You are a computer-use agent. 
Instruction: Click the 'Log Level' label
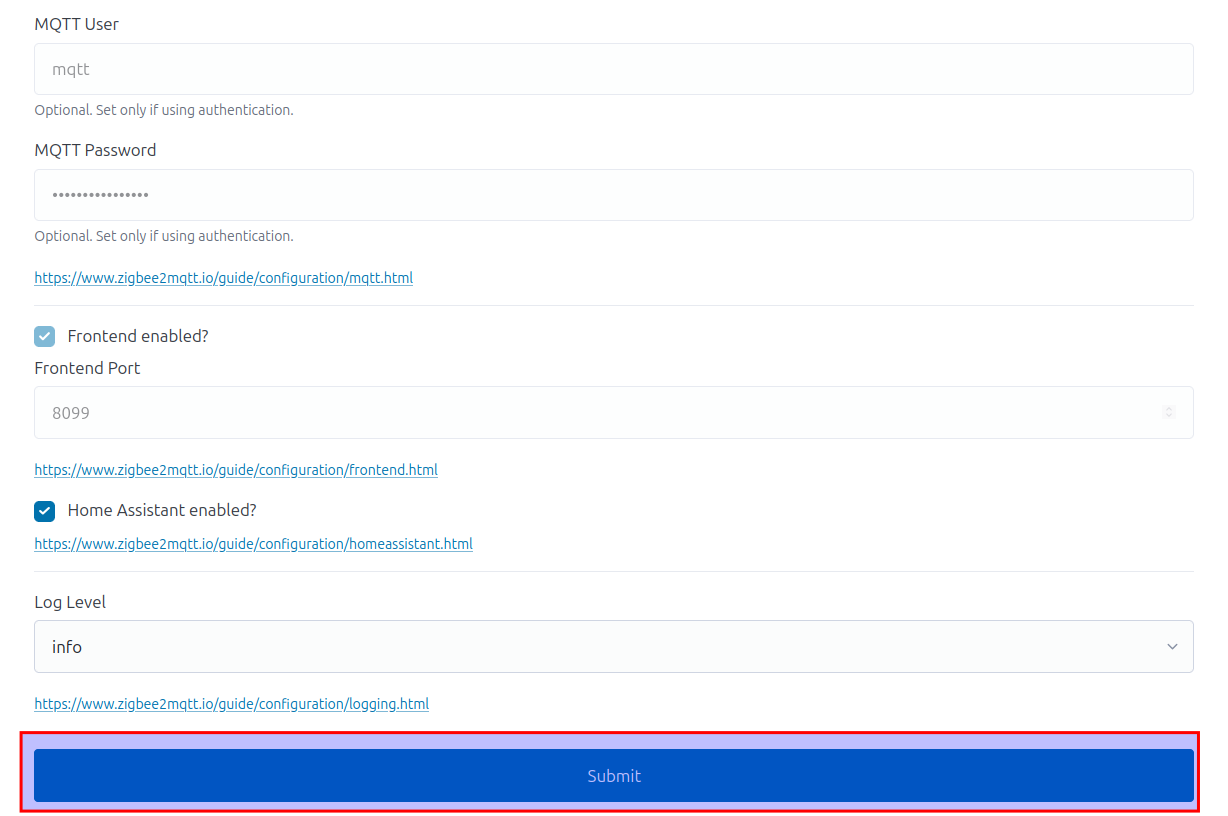coord(70,602)
